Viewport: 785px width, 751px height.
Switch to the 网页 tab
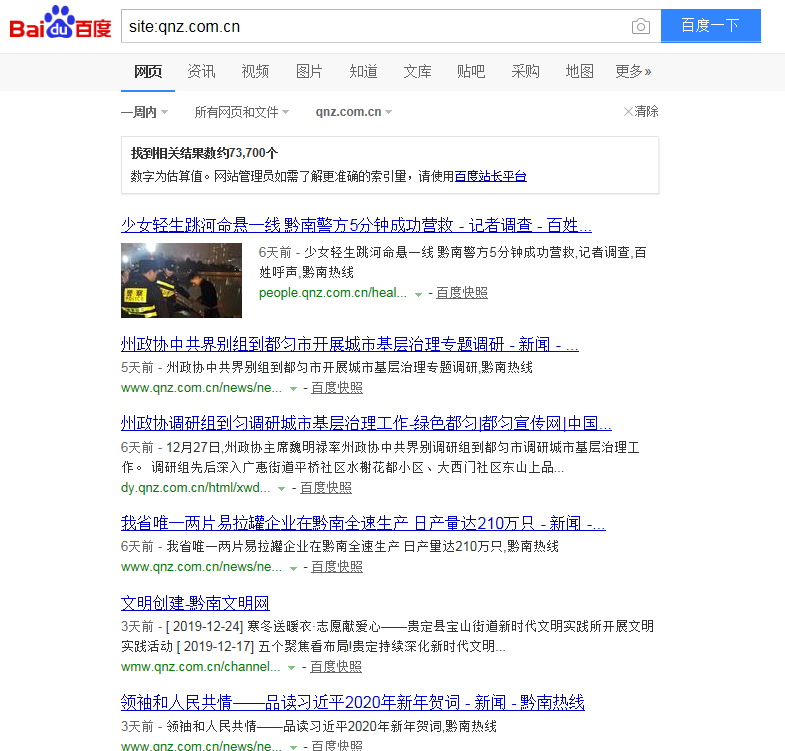point(148,72)
